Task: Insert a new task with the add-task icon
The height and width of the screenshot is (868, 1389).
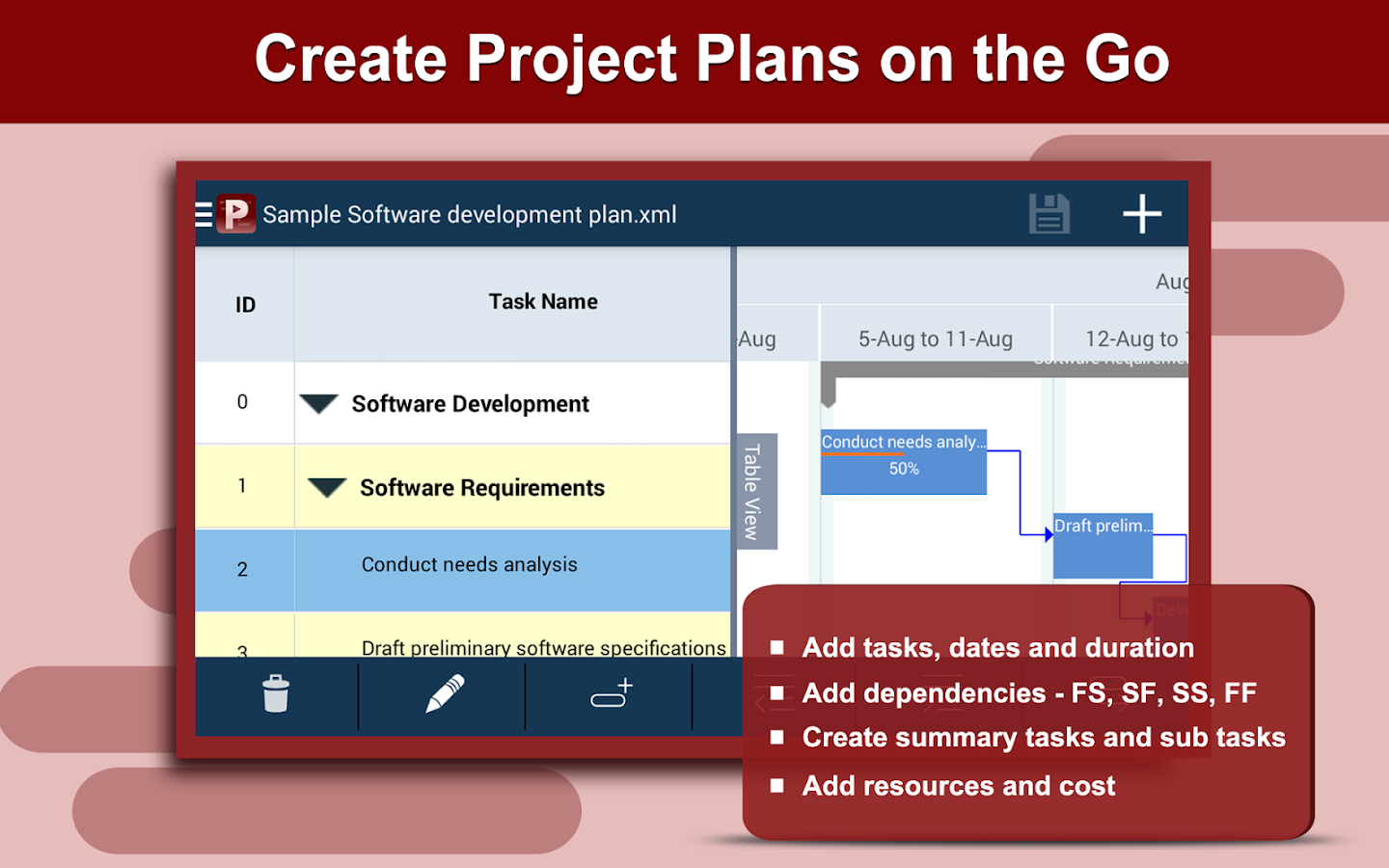Action: click(612, 692)
